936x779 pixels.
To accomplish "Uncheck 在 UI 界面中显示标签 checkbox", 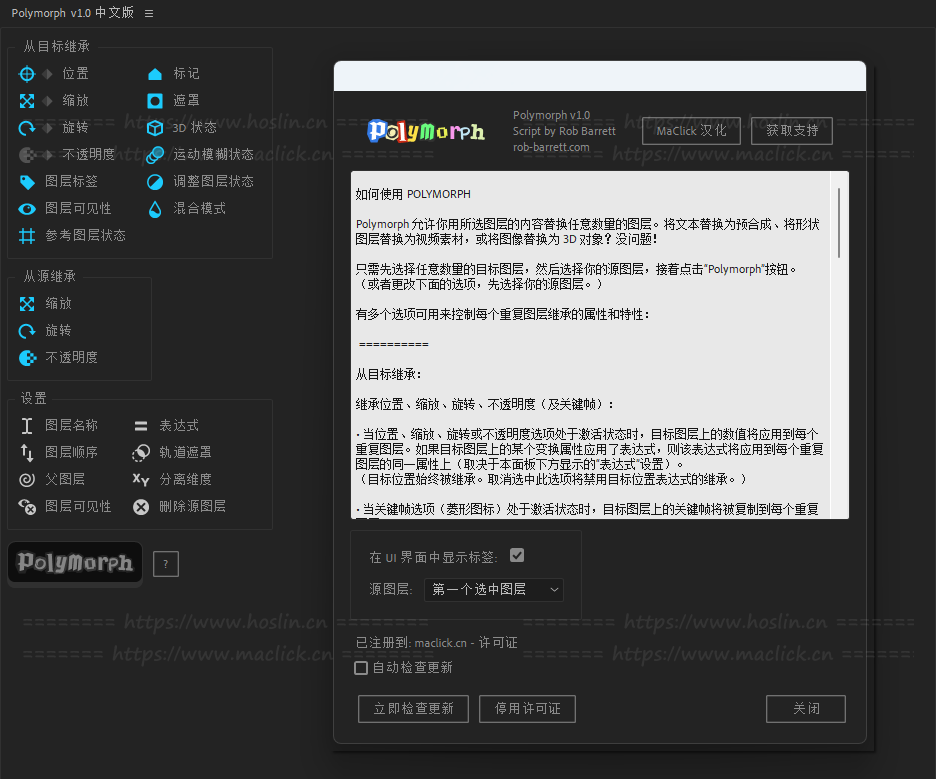I will [517, 556].
